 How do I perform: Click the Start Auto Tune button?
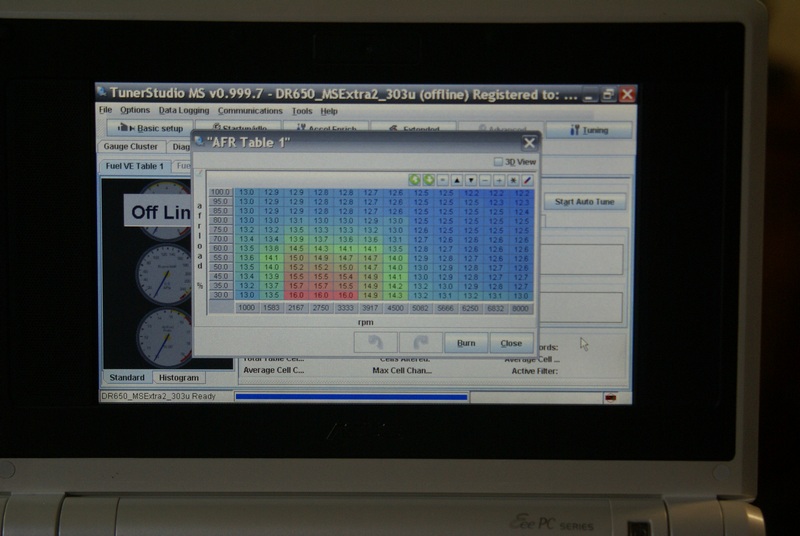tap(584, 201)
